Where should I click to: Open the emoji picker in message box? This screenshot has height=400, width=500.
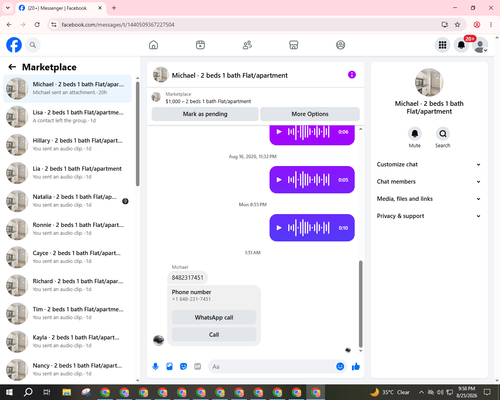point(340,367)
